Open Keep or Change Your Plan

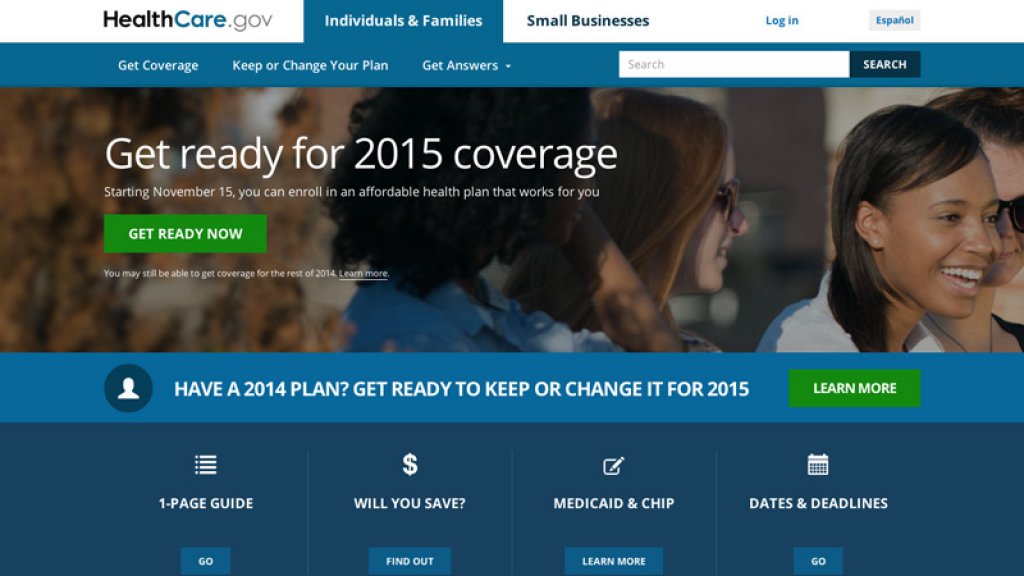(x=310, y=65)
